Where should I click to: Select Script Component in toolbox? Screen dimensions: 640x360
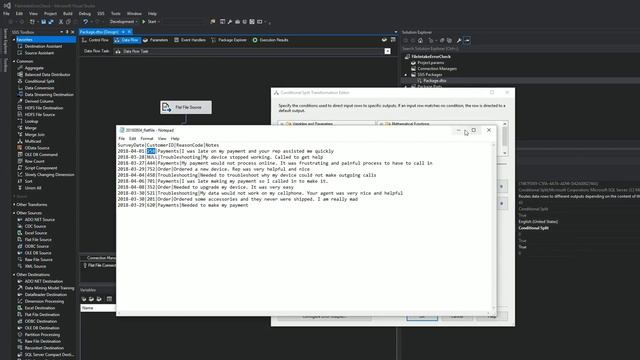[41, 168]
